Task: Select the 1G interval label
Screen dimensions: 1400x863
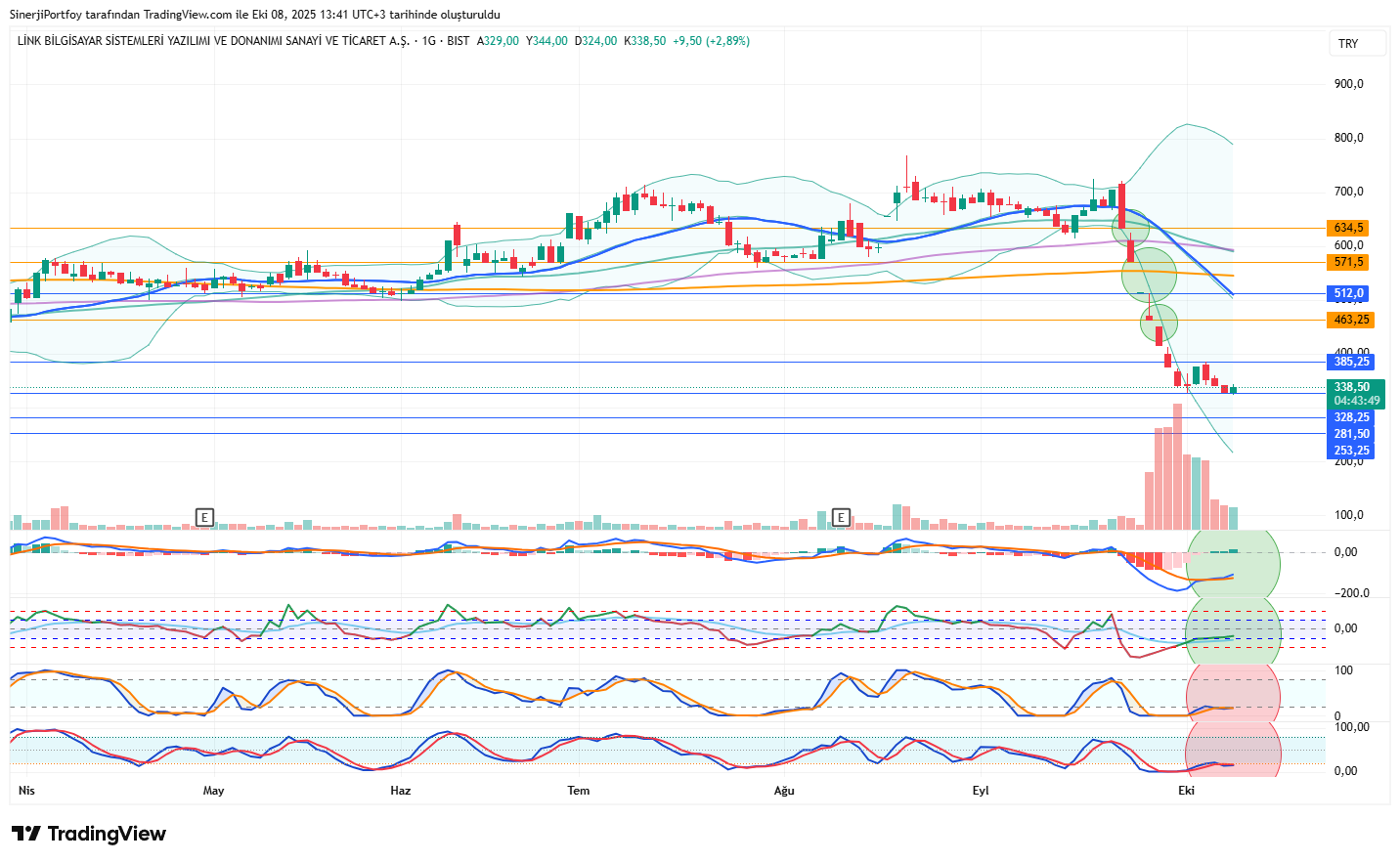Action: (x=429, y=41)
